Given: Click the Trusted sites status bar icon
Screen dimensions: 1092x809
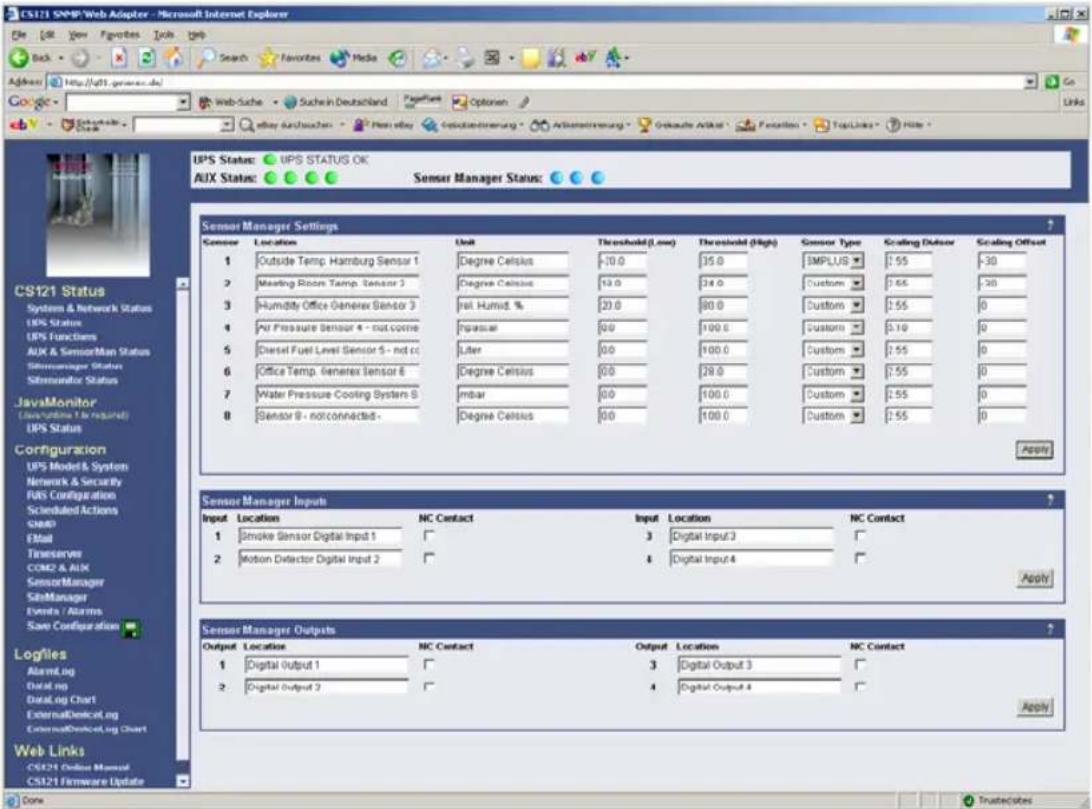Looking at the screenshot, I should pyautogui.click(x=968, y=801).
